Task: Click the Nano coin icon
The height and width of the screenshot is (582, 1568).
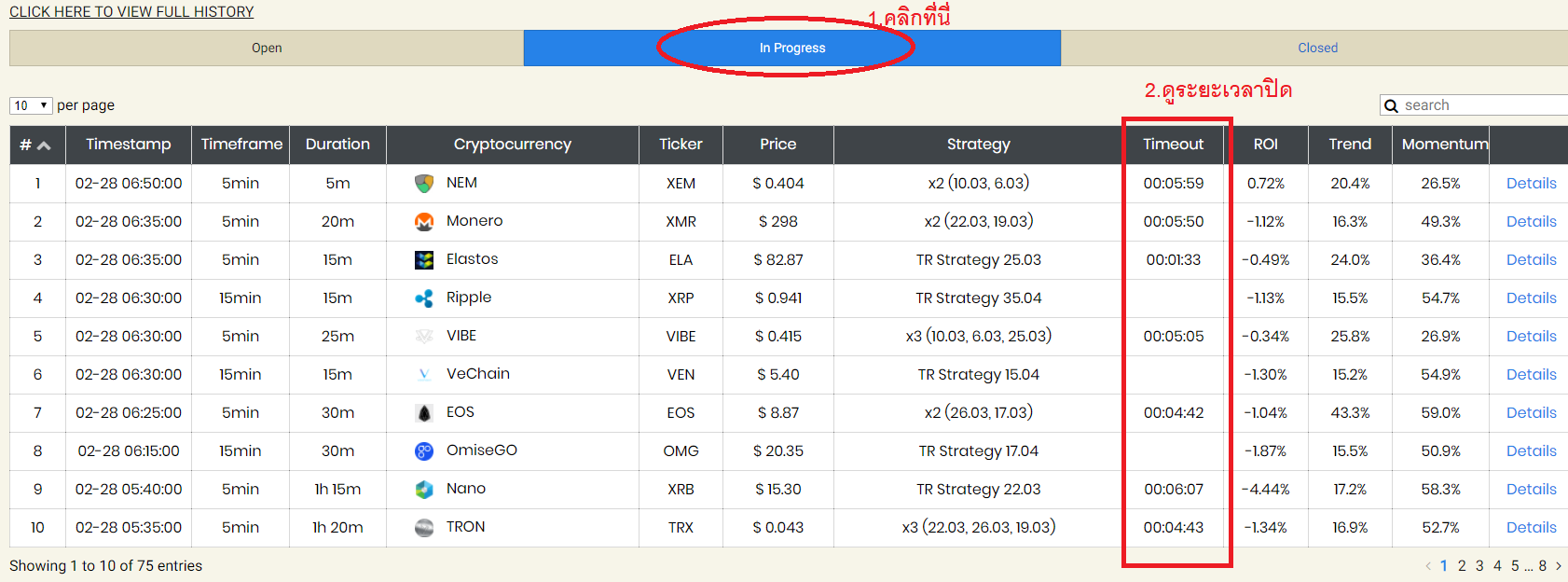Action: coord(424,490)
